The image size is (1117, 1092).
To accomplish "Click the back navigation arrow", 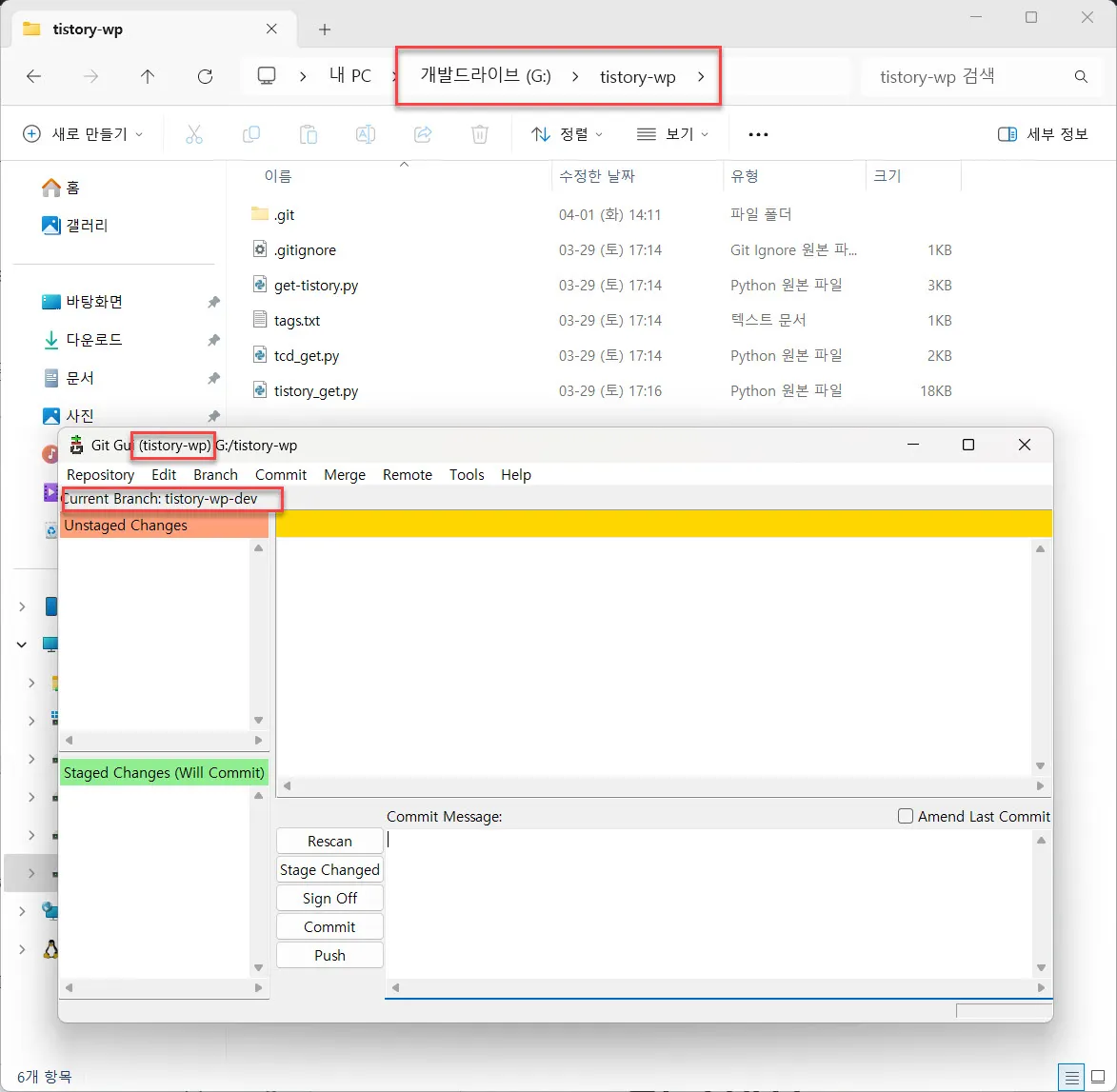I will [34, 78].
